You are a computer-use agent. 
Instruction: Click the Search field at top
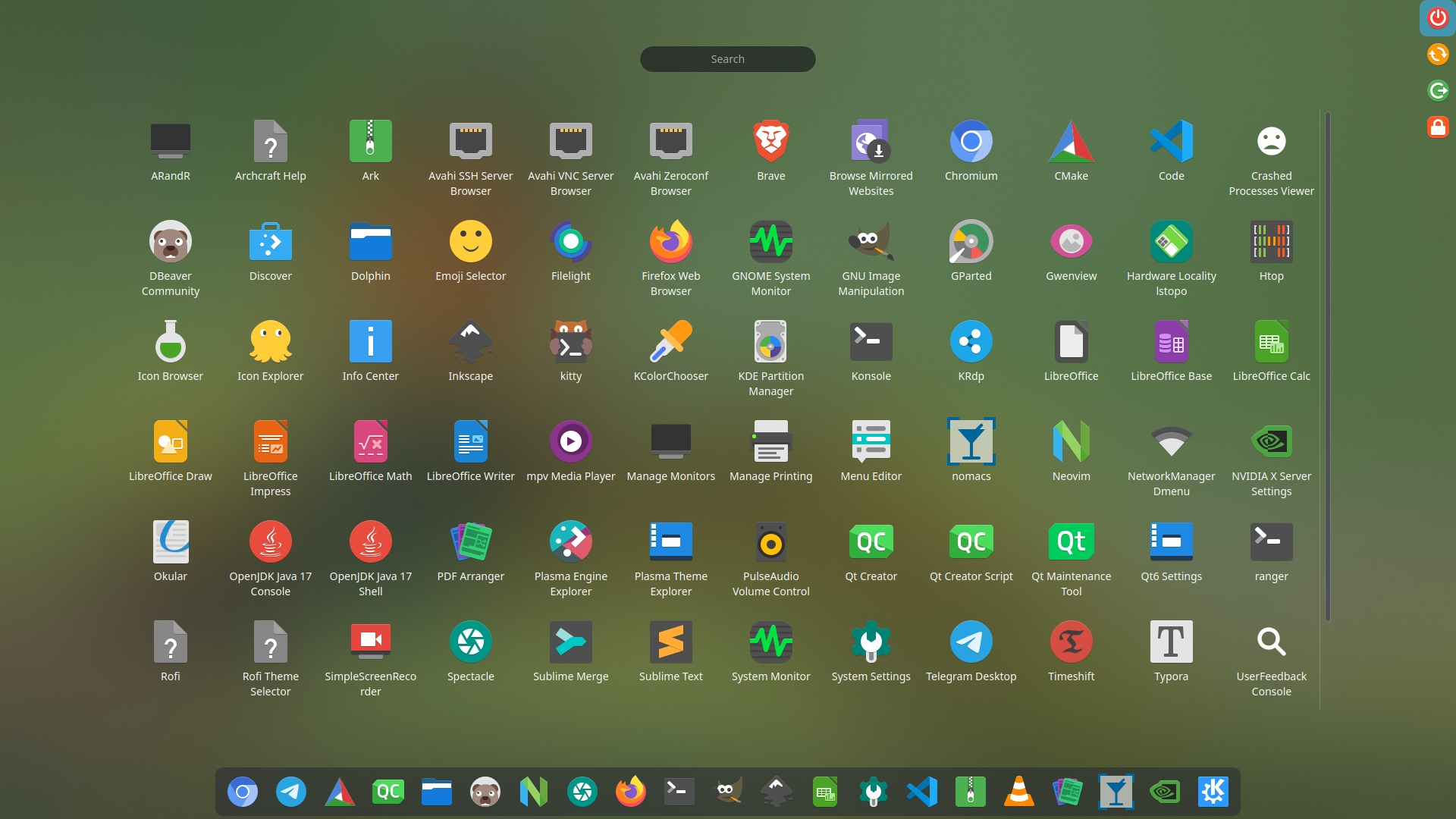727,59
